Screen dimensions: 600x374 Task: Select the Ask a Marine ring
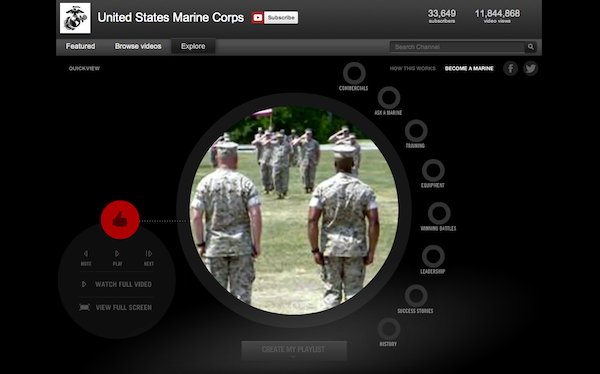389,98
